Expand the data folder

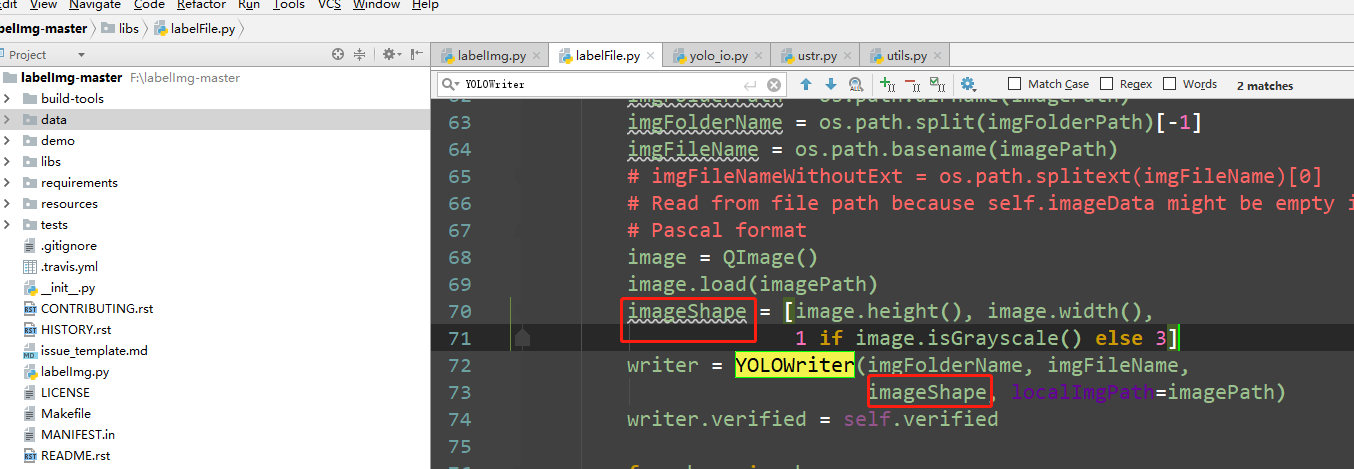tap(7, 120)
